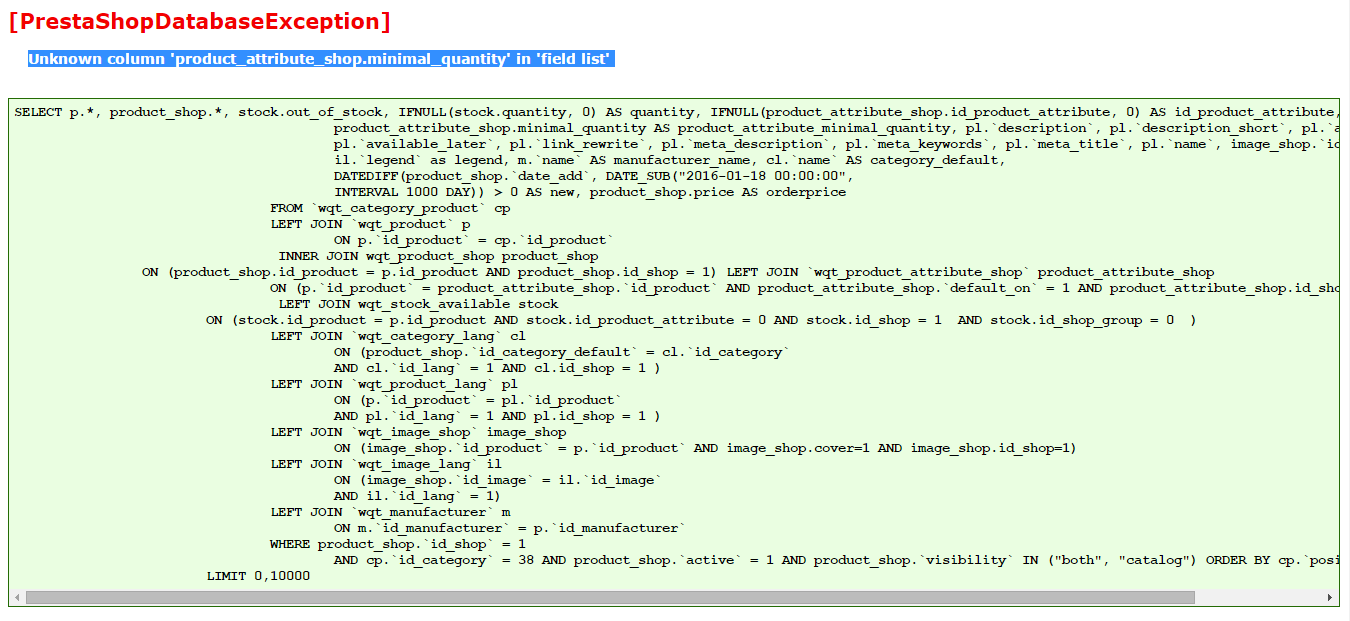Click the scrollbar left arrow
1350x621 pixels.
tap(17, 597)
